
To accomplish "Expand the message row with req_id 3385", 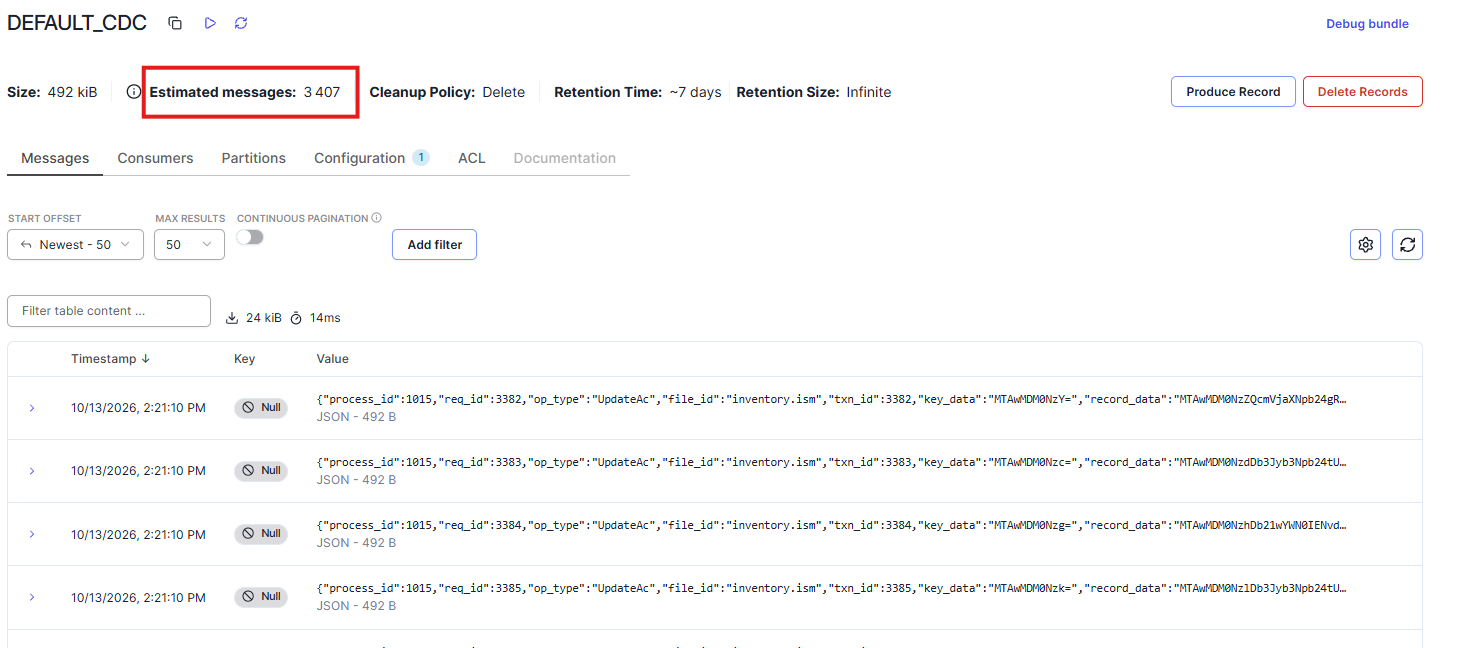I will (32, 597).
